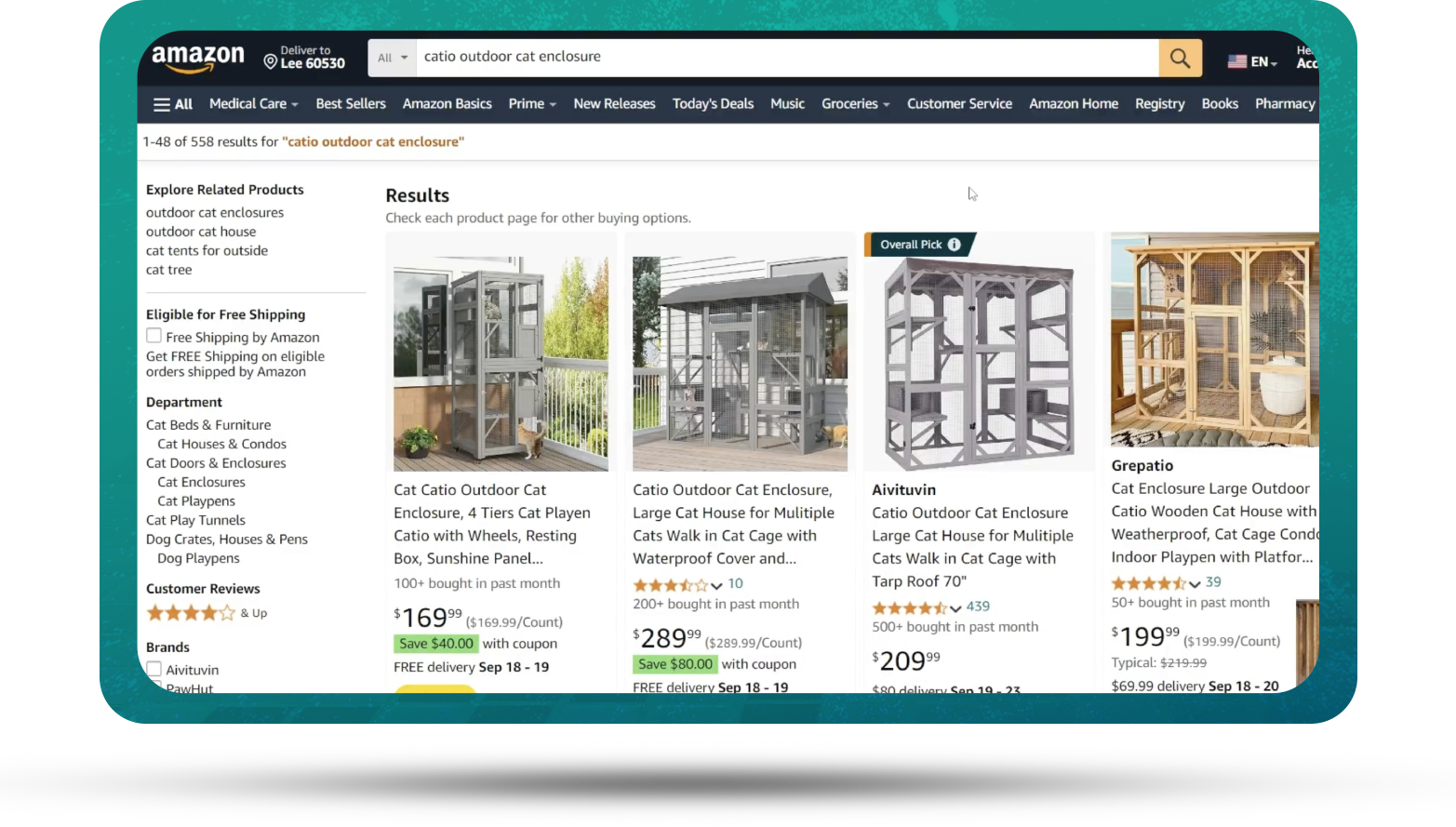The image size is (1456, 827).
Task: Click the cat tree related link
Action: 168,270
